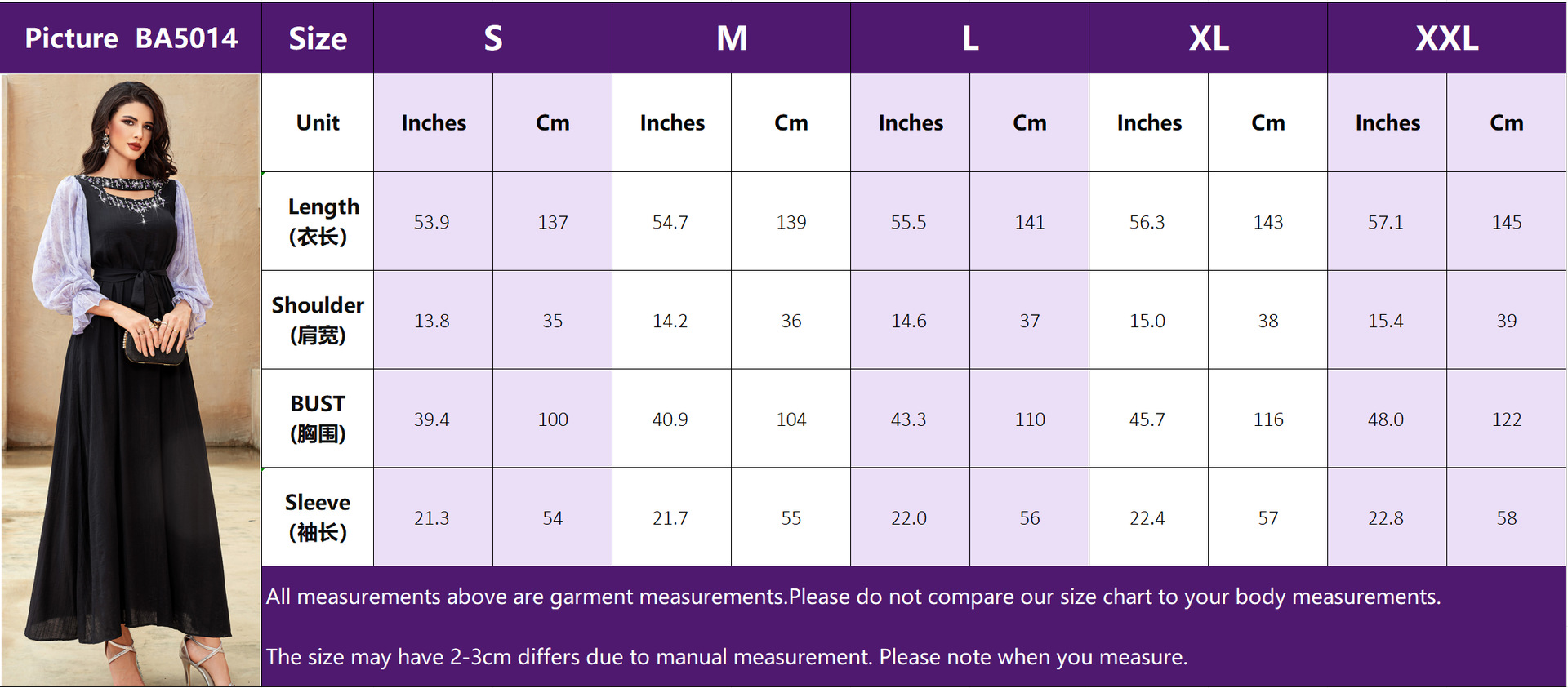The image size is (1568, 688).
Task: Click the 22.8 sleeve inches cell
Action: (1386, 518)
